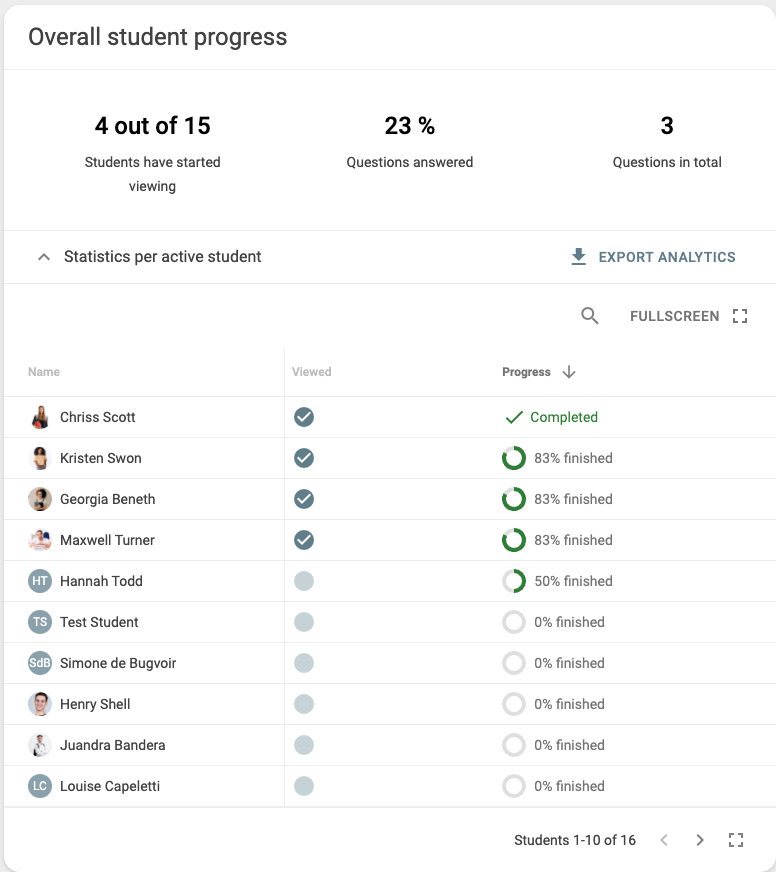Screen dimensions: 776x872
Task: Click the download icon next to Export Analytics
Action: click(578, 257)
